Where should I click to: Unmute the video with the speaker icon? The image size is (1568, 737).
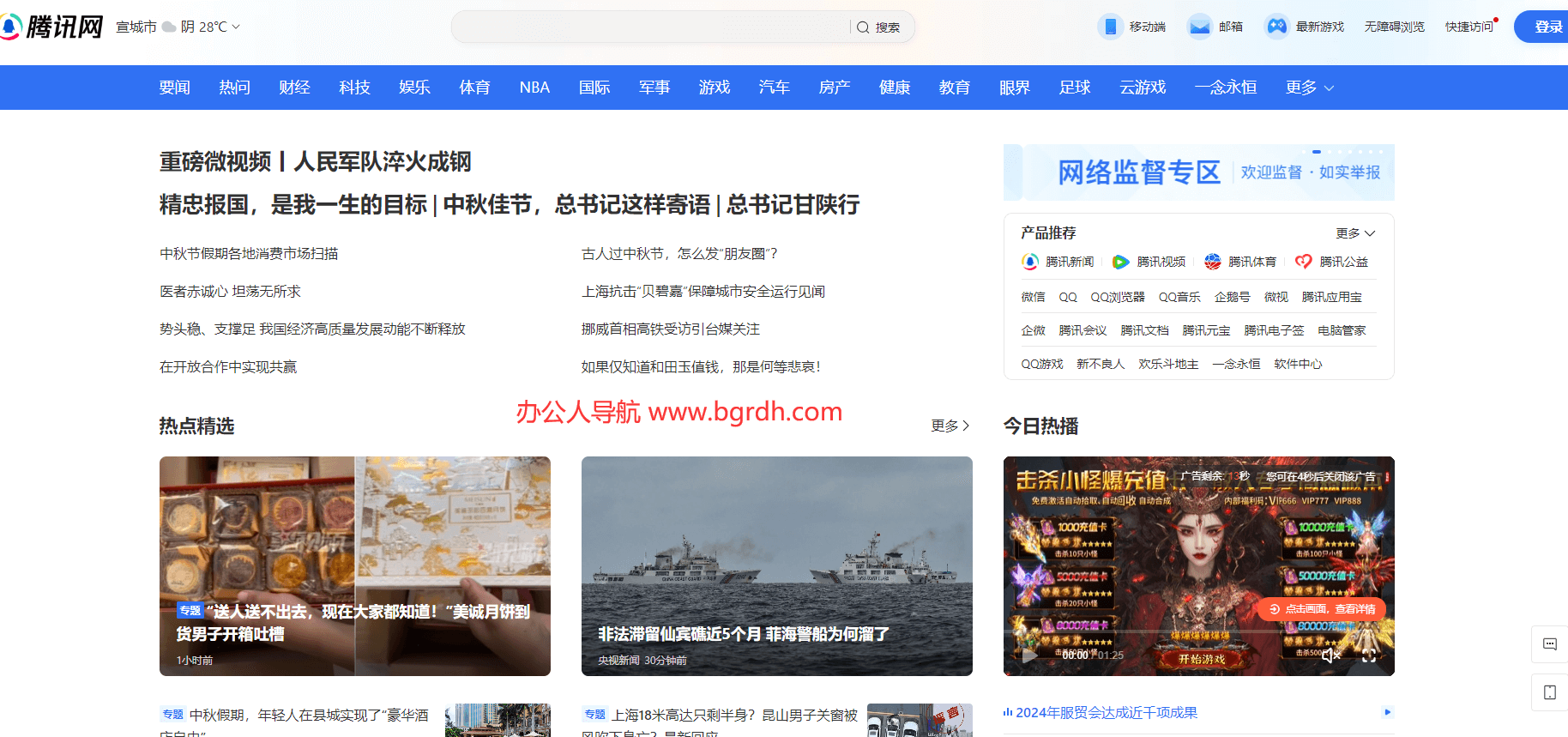pyautogui.click(x=1330, y=655)
